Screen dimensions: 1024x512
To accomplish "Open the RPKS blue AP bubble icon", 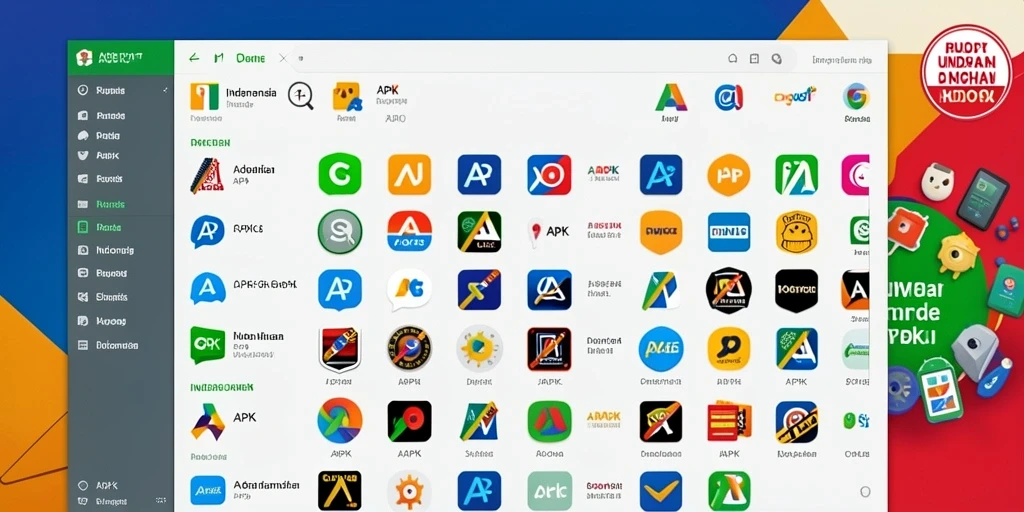I will (207, 231).
